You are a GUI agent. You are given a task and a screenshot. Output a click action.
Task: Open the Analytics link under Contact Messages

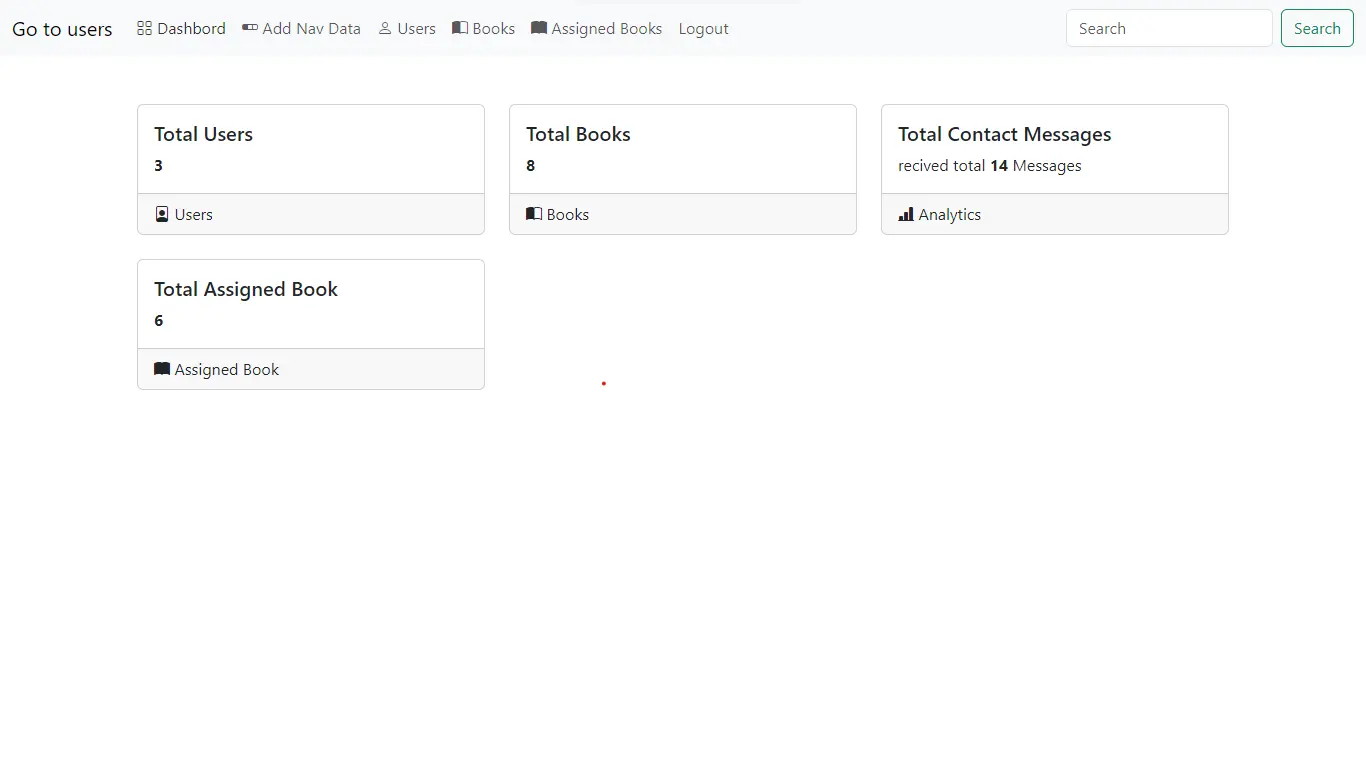point(949,214)
